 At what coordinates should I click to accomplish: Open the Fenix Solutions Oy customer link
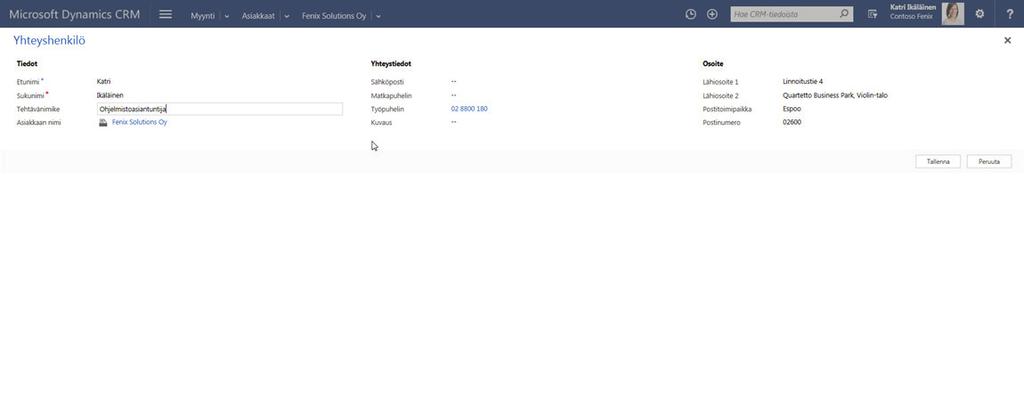pos(140,122)
